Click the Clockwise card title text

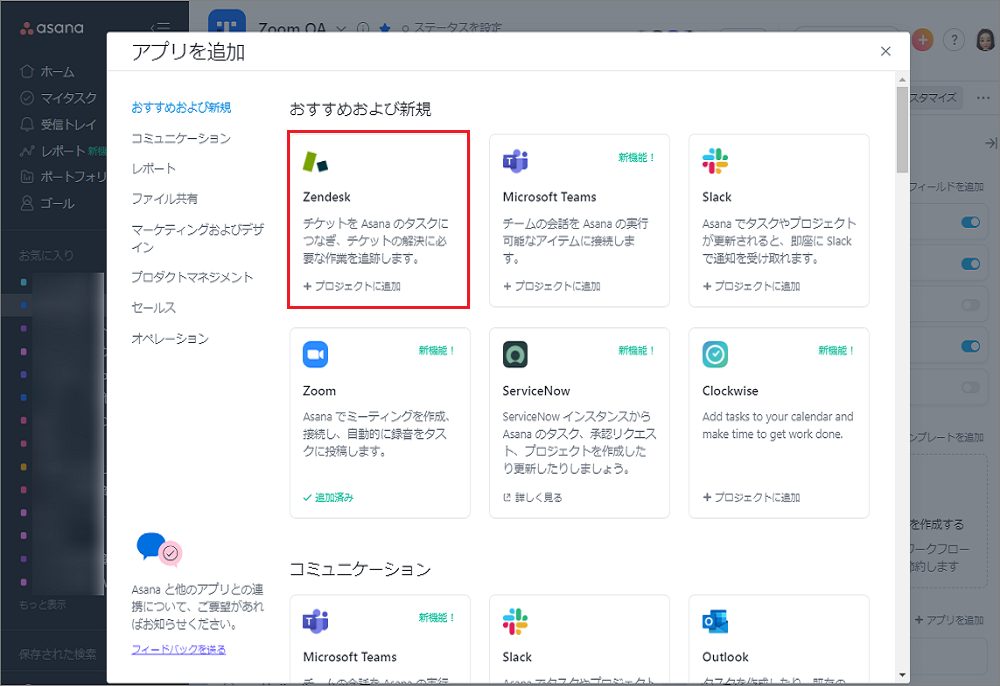click(730, 391)
